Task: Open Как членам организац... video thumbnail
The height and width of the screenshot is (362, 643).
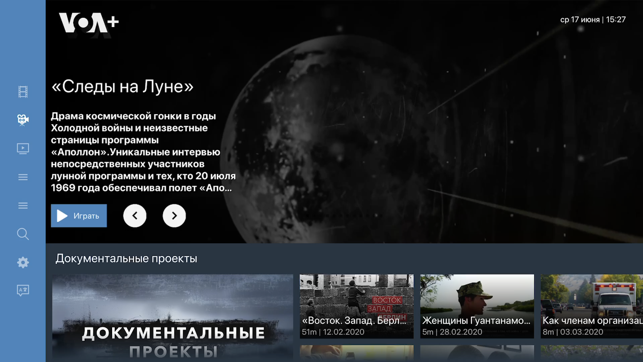Action: [592, 306]
